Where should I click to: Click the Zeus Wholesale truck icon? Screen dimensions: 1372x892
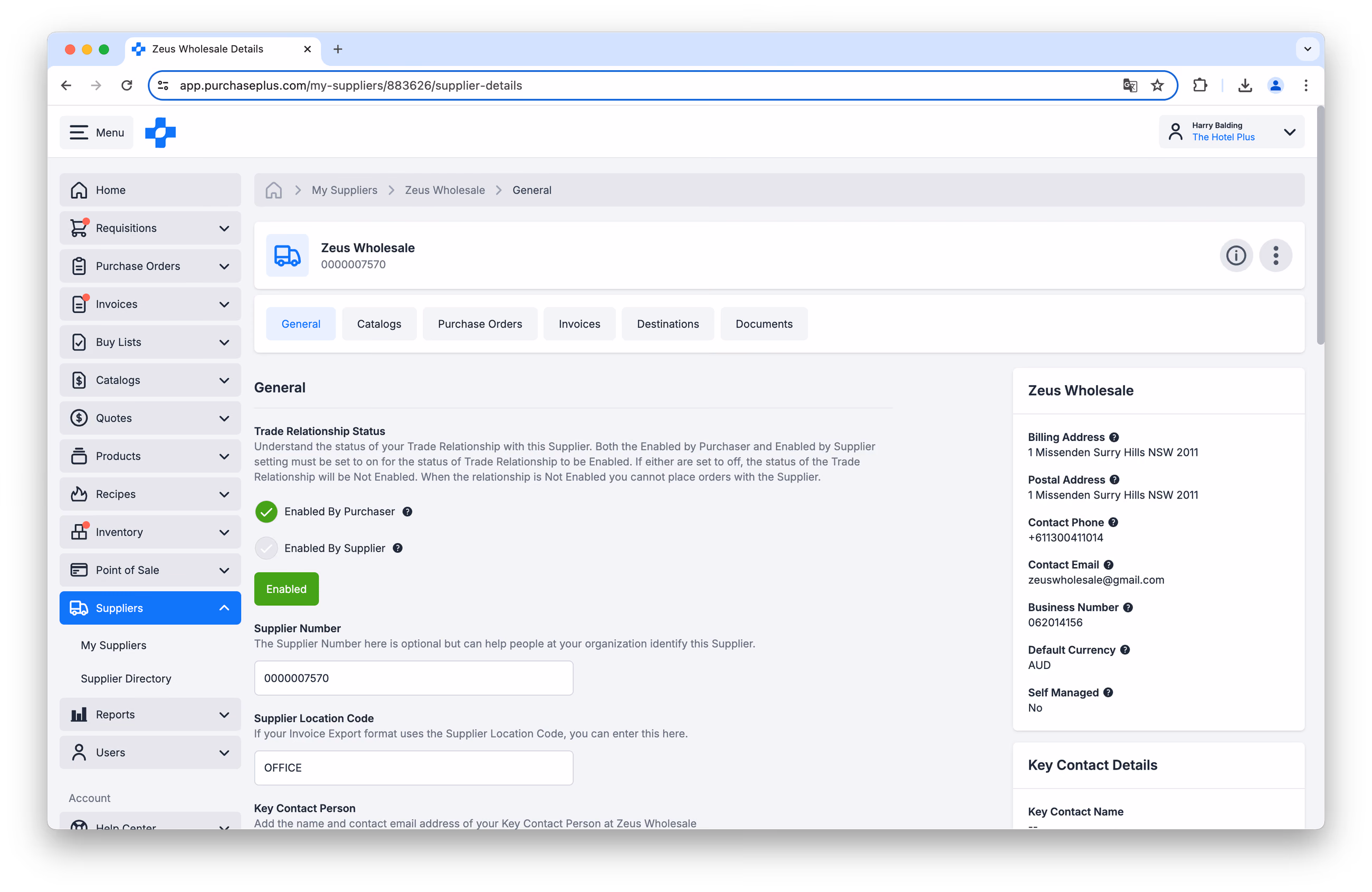tap(287, 255)
